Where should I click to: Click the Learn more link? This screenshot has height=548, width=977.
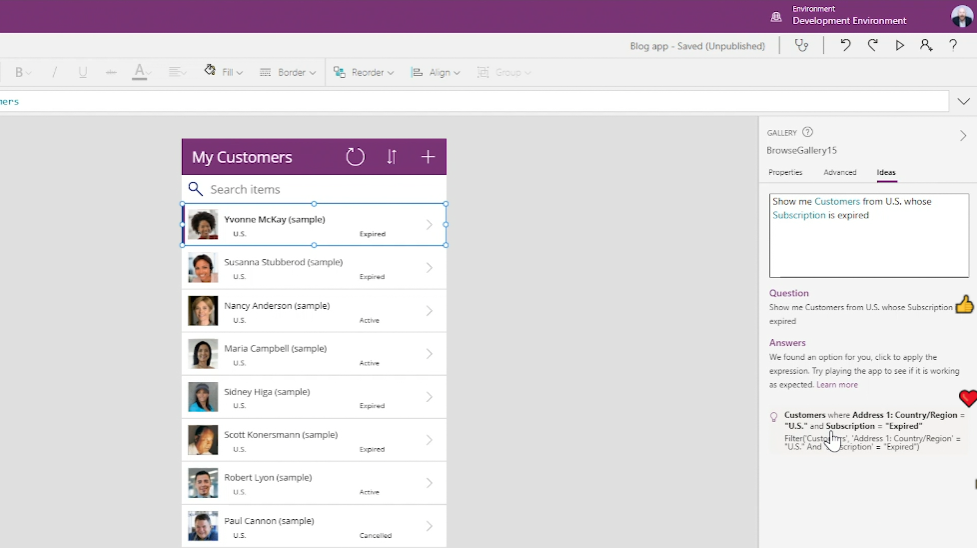(x=836, y=385)
